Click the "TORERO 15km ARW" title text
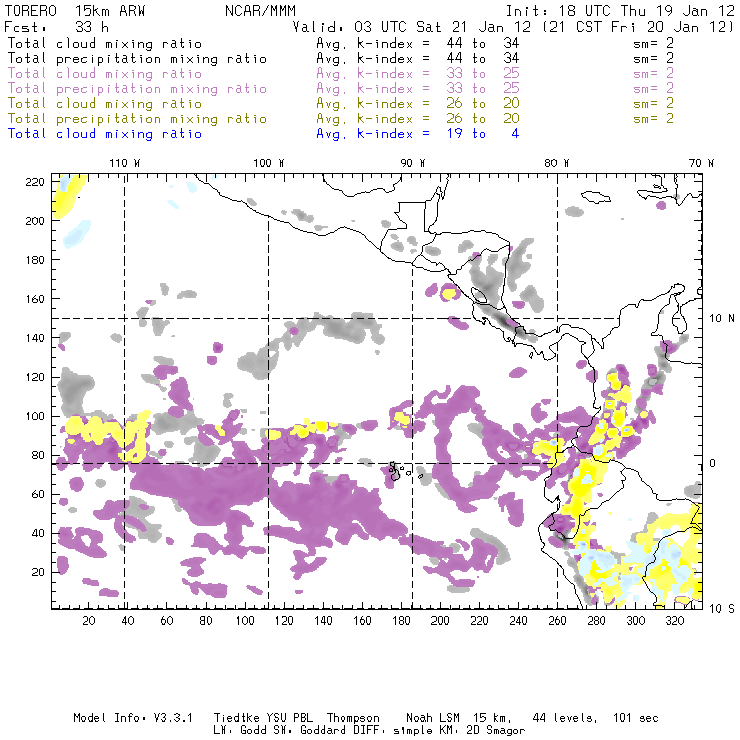Image resolution: width=740 pixels, height=740 pixels. (x=75, y=11)
